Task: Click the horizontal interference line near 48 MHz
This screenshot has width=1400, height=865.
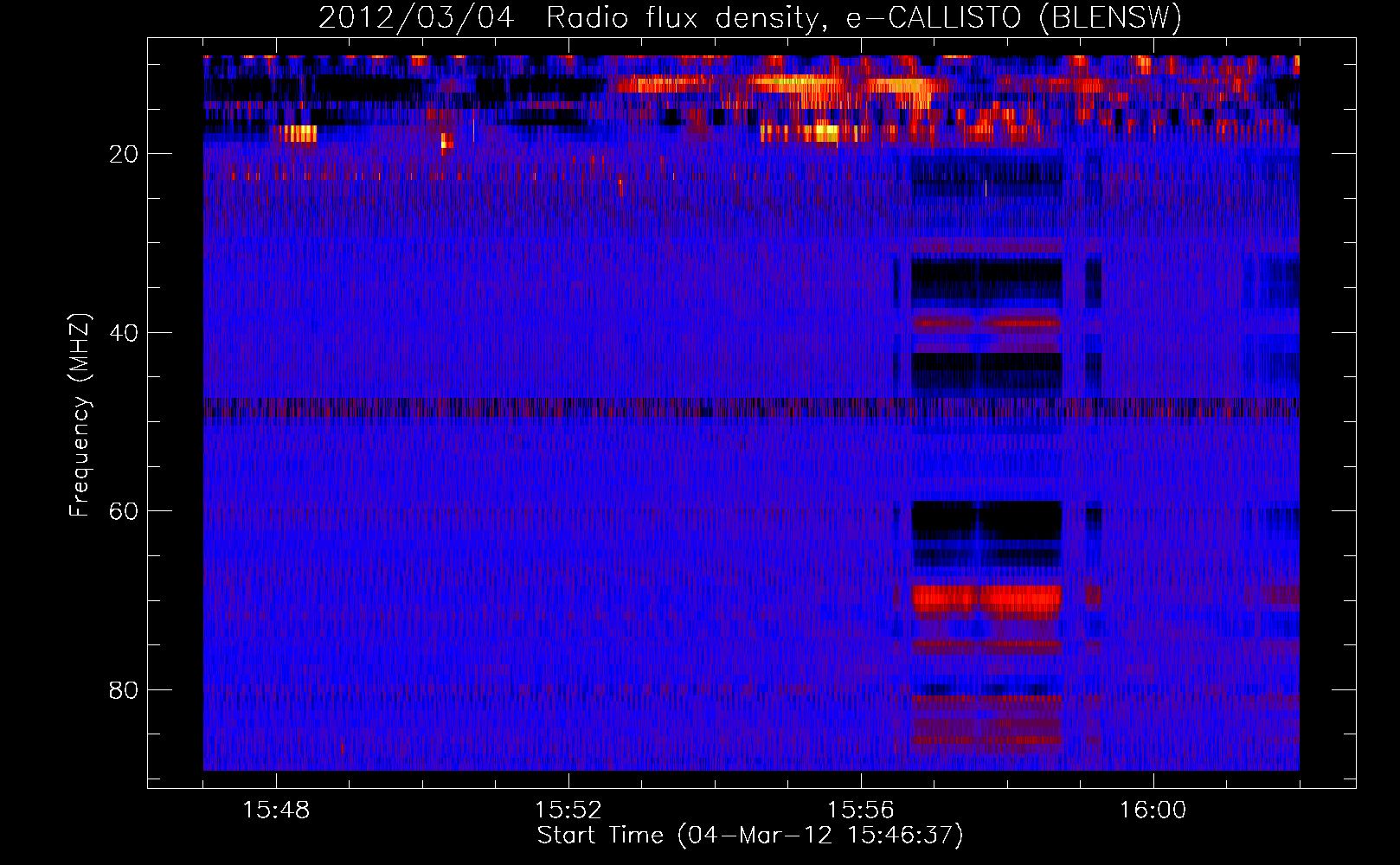Action: pos(751,407)
